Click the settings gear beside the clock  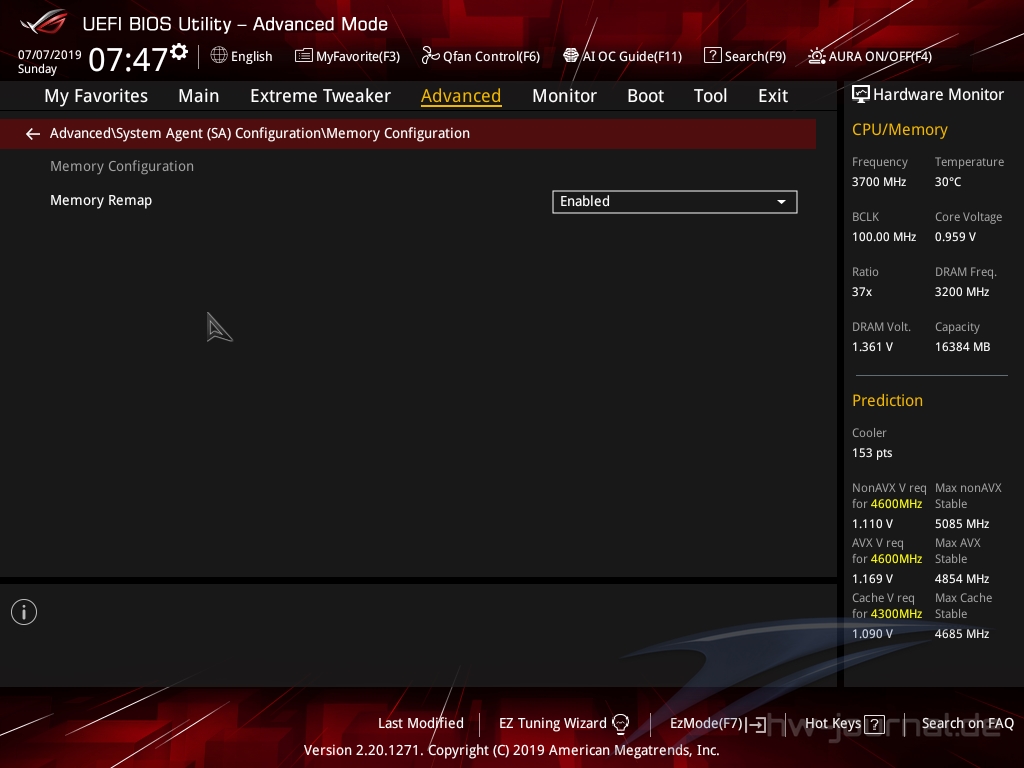(179, 52)
